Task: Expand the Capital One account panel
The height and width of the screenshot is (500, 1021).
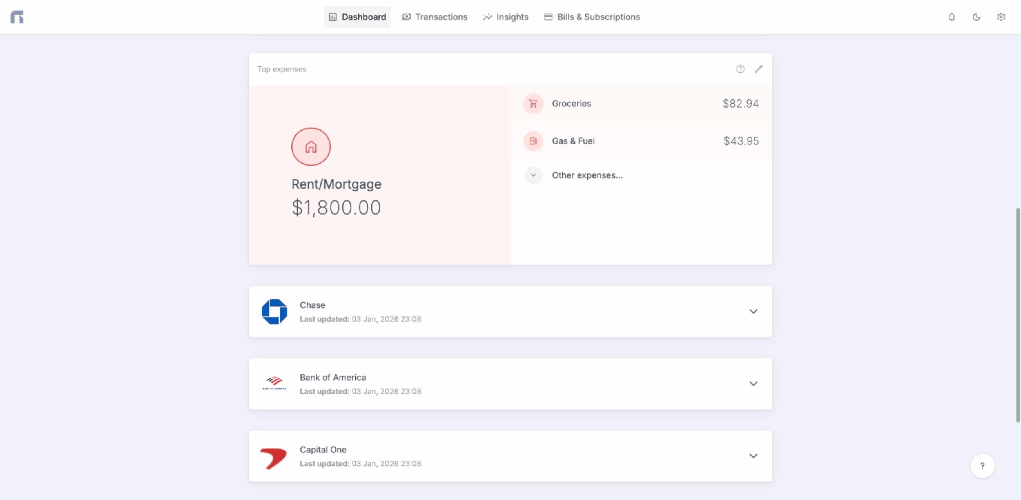Action: point(753,456)
